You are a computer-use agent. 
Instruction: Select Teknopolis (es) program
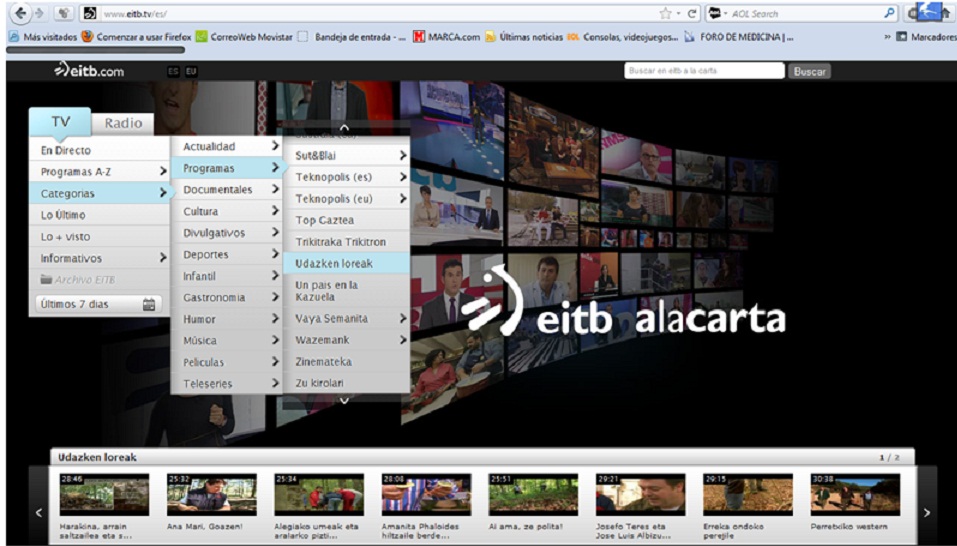click(x=347, y=177)
